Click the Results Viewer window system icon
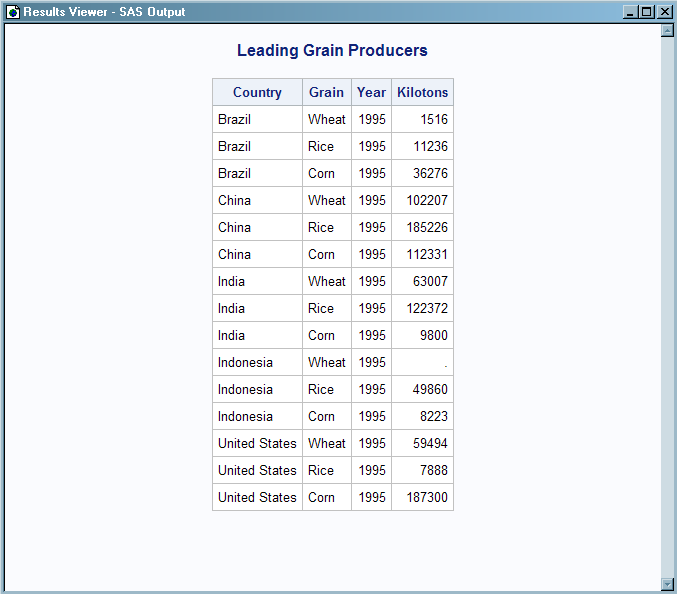Image resolution: width=677 pixels, height=594 pixels. (12, 12)
